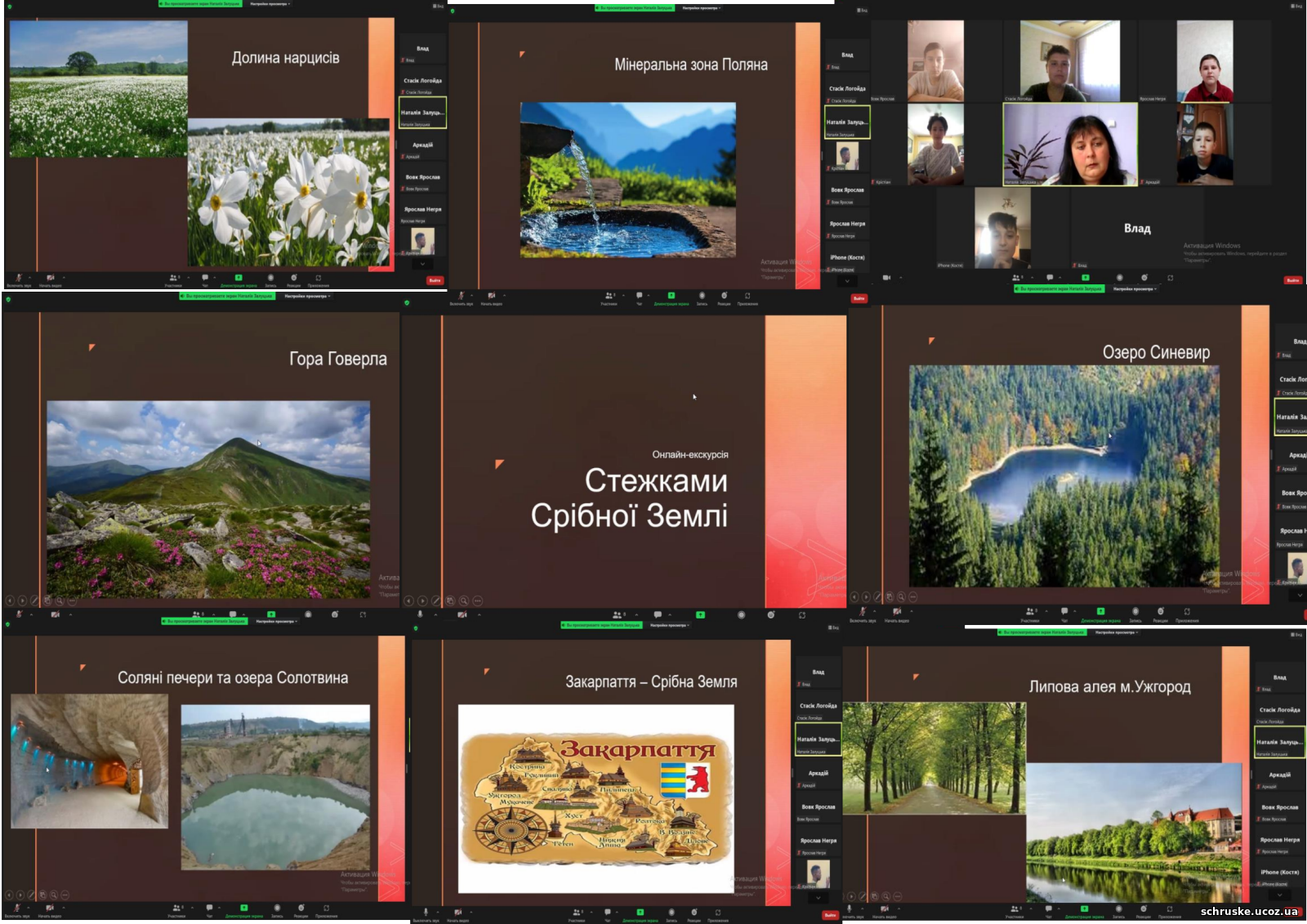Click red Выйти button in Мінеральна зона Поляна window

click(859, 298)
